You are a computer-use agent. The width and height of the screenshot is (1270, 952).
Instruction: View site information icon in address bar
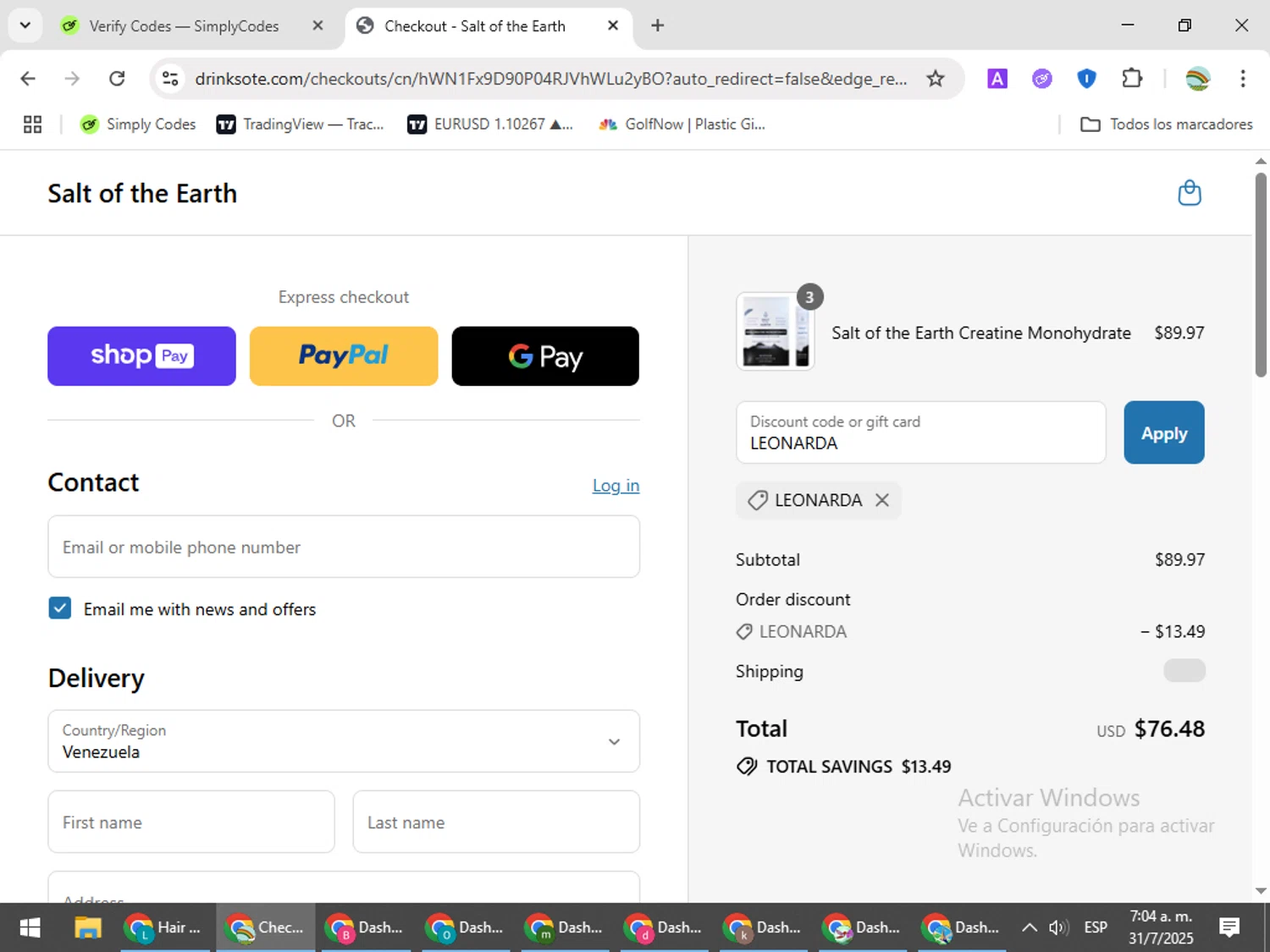click(x=170, y=79)
